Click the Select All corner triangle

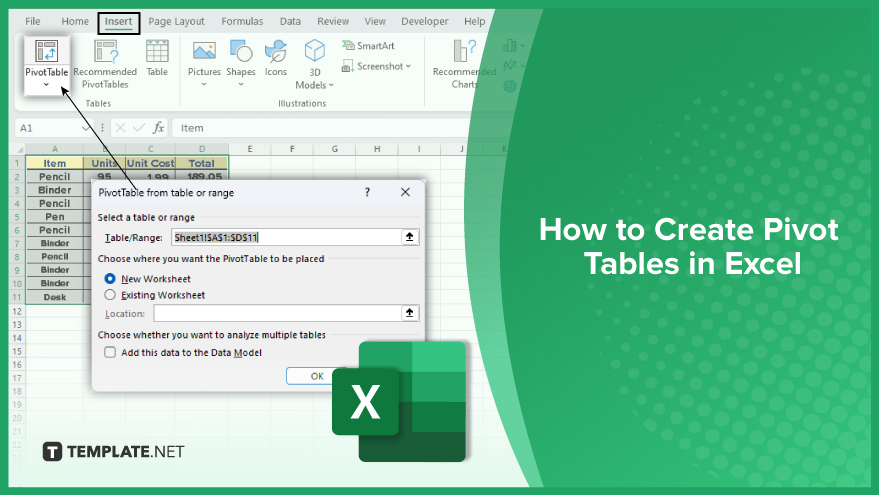coord(19,149)
